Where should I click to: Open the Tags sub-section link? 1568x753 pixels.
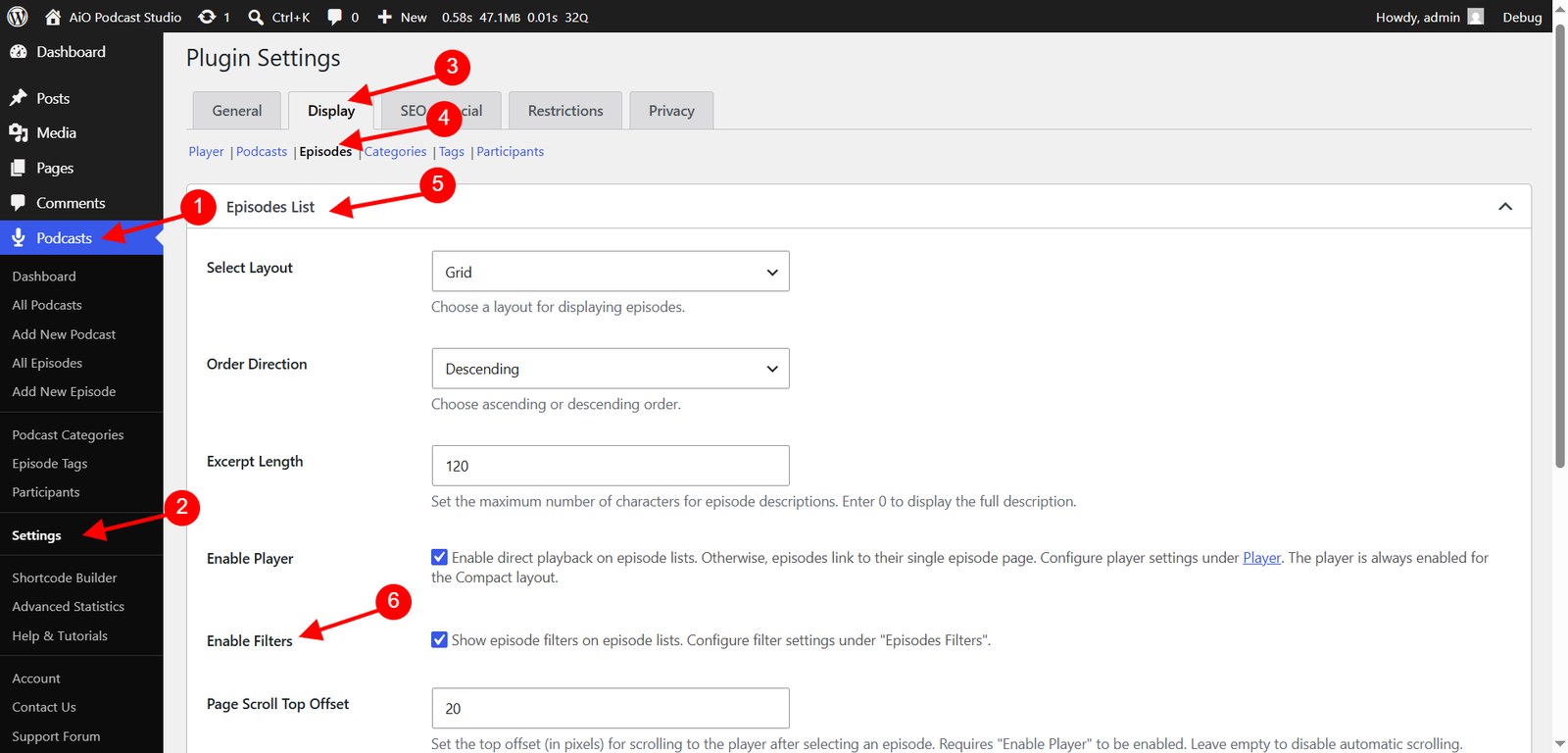pyautogui.click(x=452, y=151)
